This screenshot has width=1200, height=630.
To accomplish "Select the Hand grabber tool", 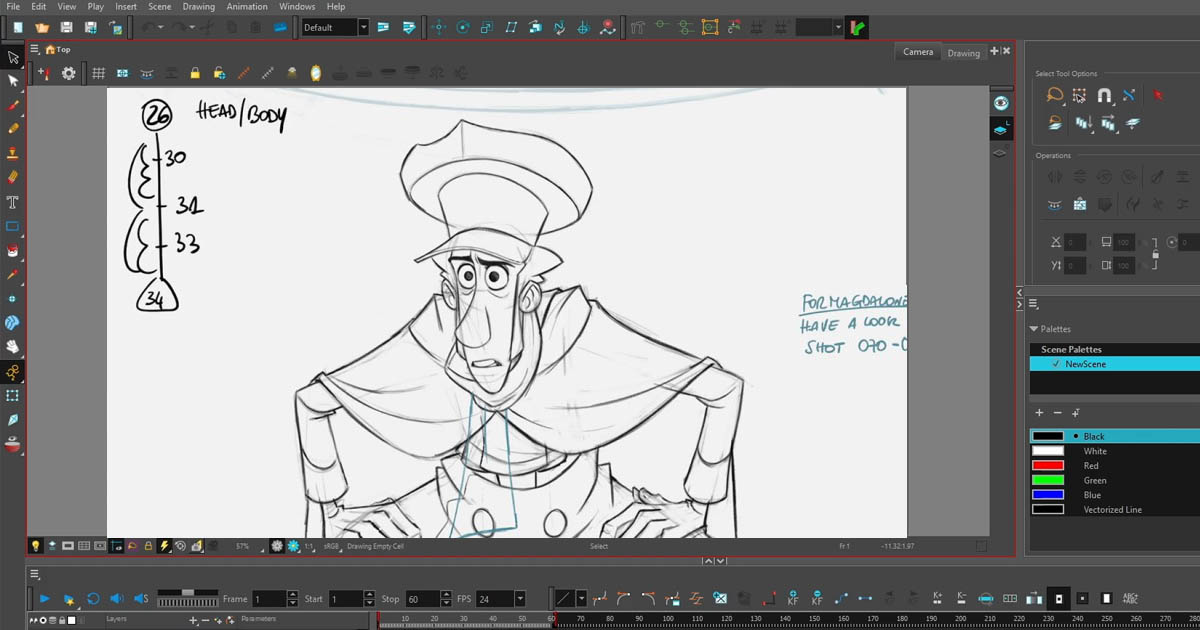I will (x=13, y=347).
